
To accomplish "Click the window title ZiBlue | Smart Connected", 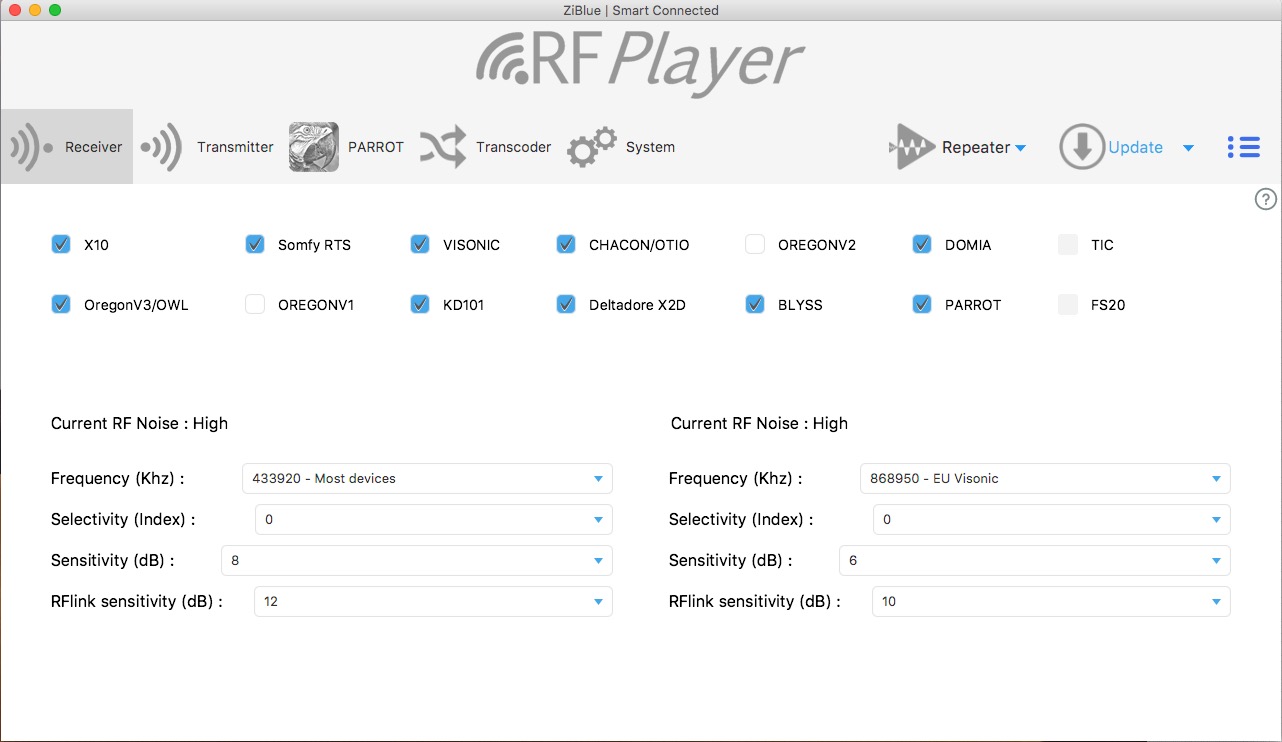I will [641, 10].
